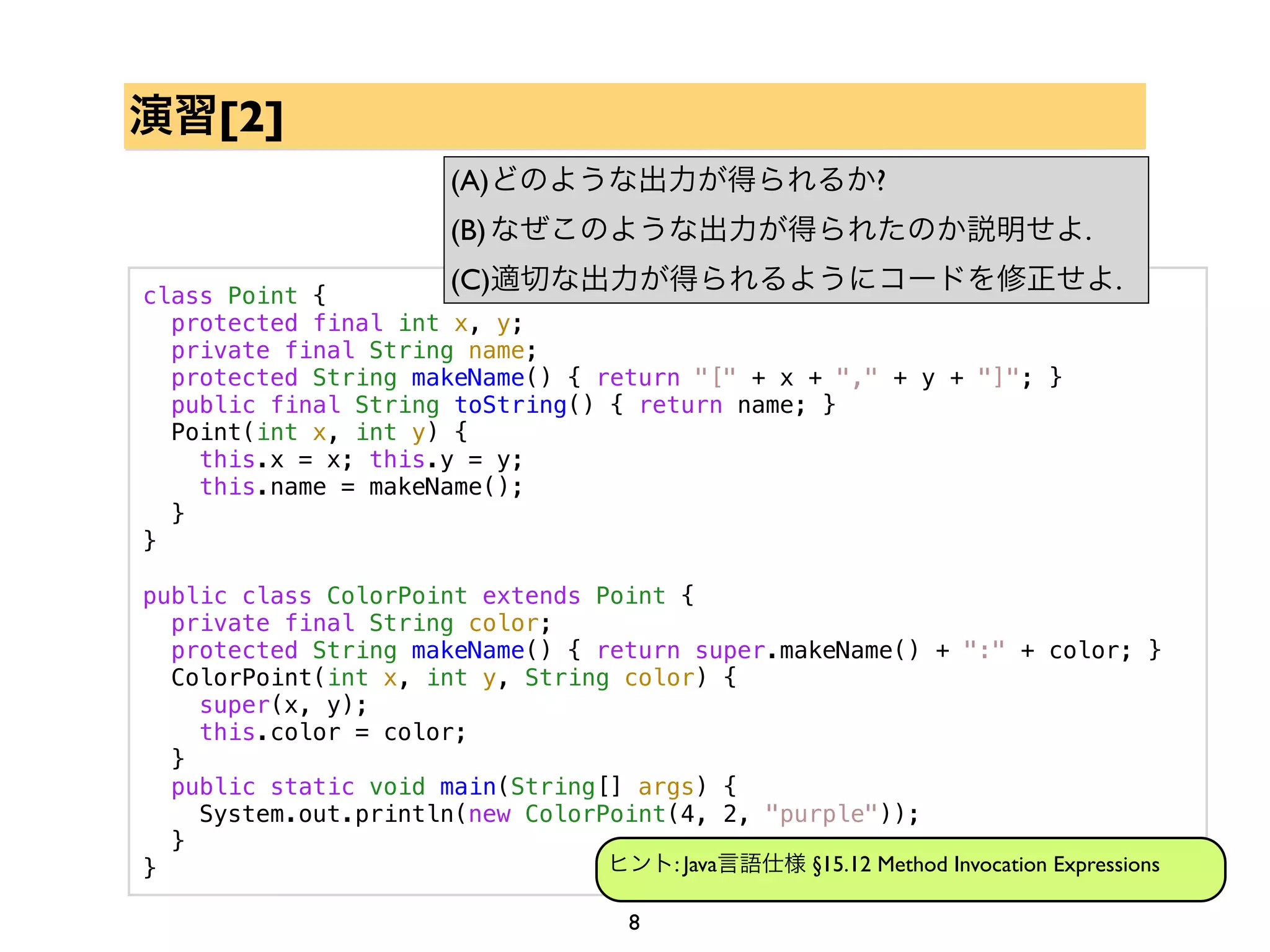Click the 'this.color = color;' statement
Screen dimensions: 1270x952
click(332, 733)
